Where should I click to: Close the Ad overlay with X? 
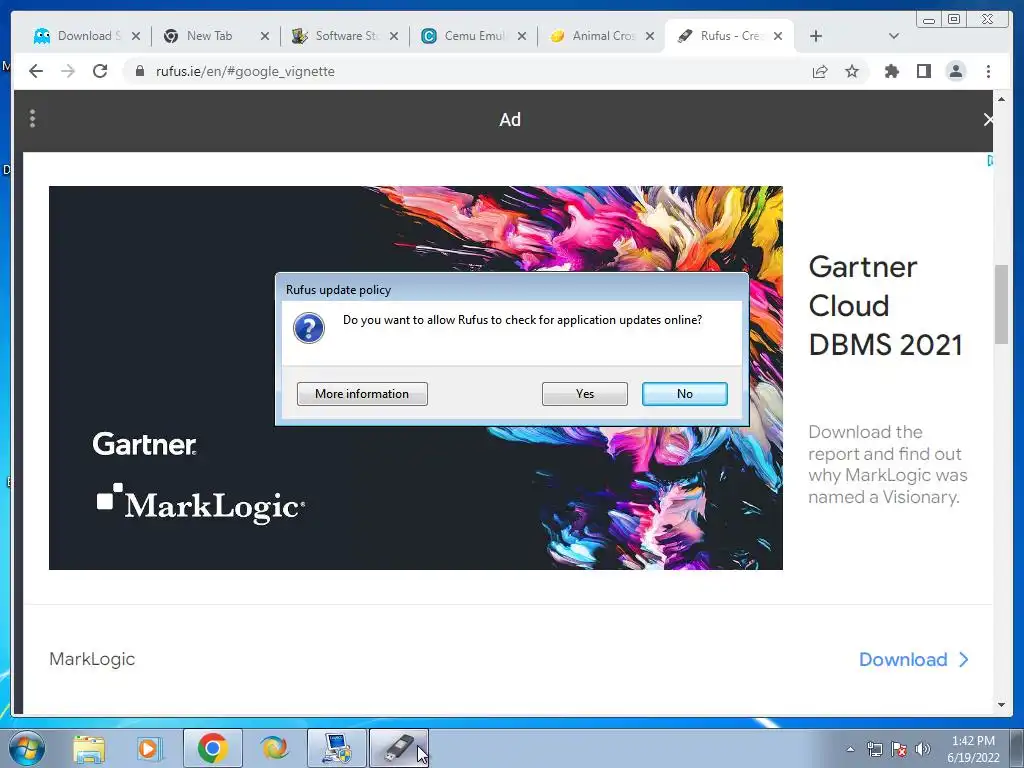point(988,120)
